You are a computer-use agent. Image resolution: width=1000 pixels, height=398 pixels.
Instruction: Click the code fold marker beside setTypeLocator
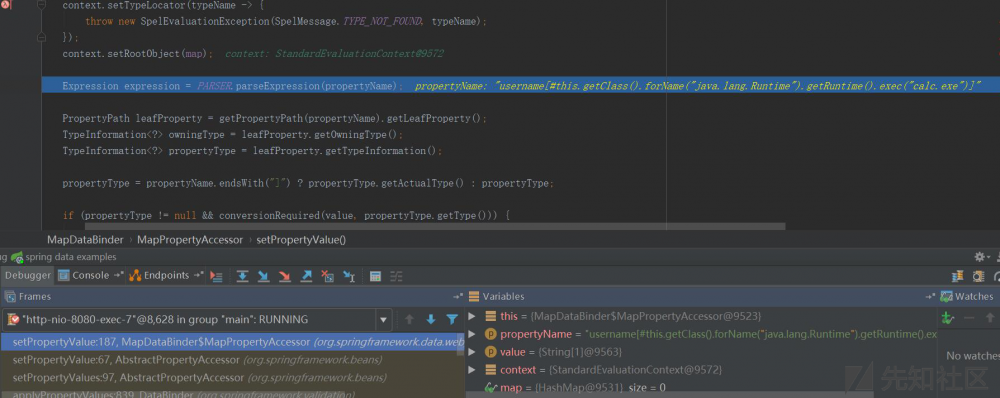pyautogui.click(x=41, y=5)
